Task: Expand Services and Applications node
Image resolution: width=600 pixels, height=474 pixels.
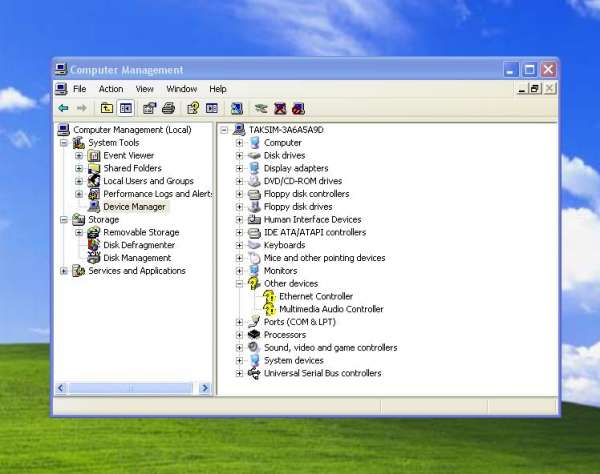Action: 64,271
